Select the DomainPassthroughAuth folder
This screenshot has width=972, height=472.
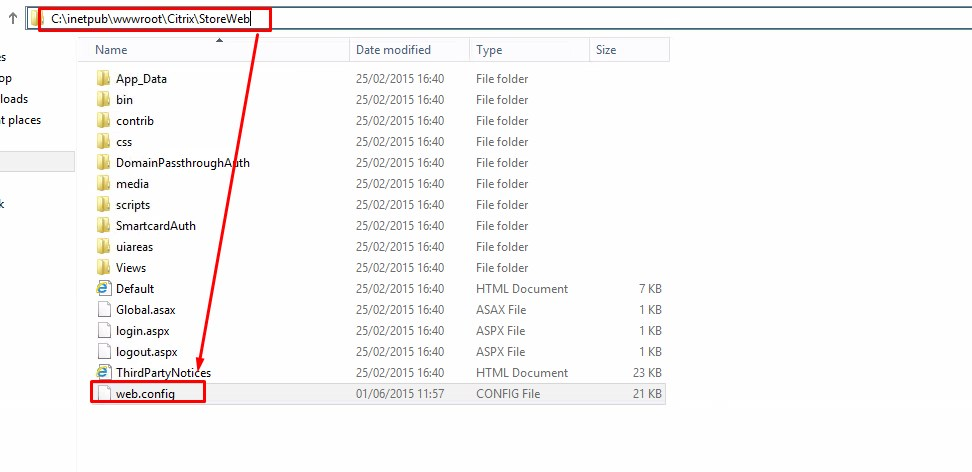pos(182,163)
